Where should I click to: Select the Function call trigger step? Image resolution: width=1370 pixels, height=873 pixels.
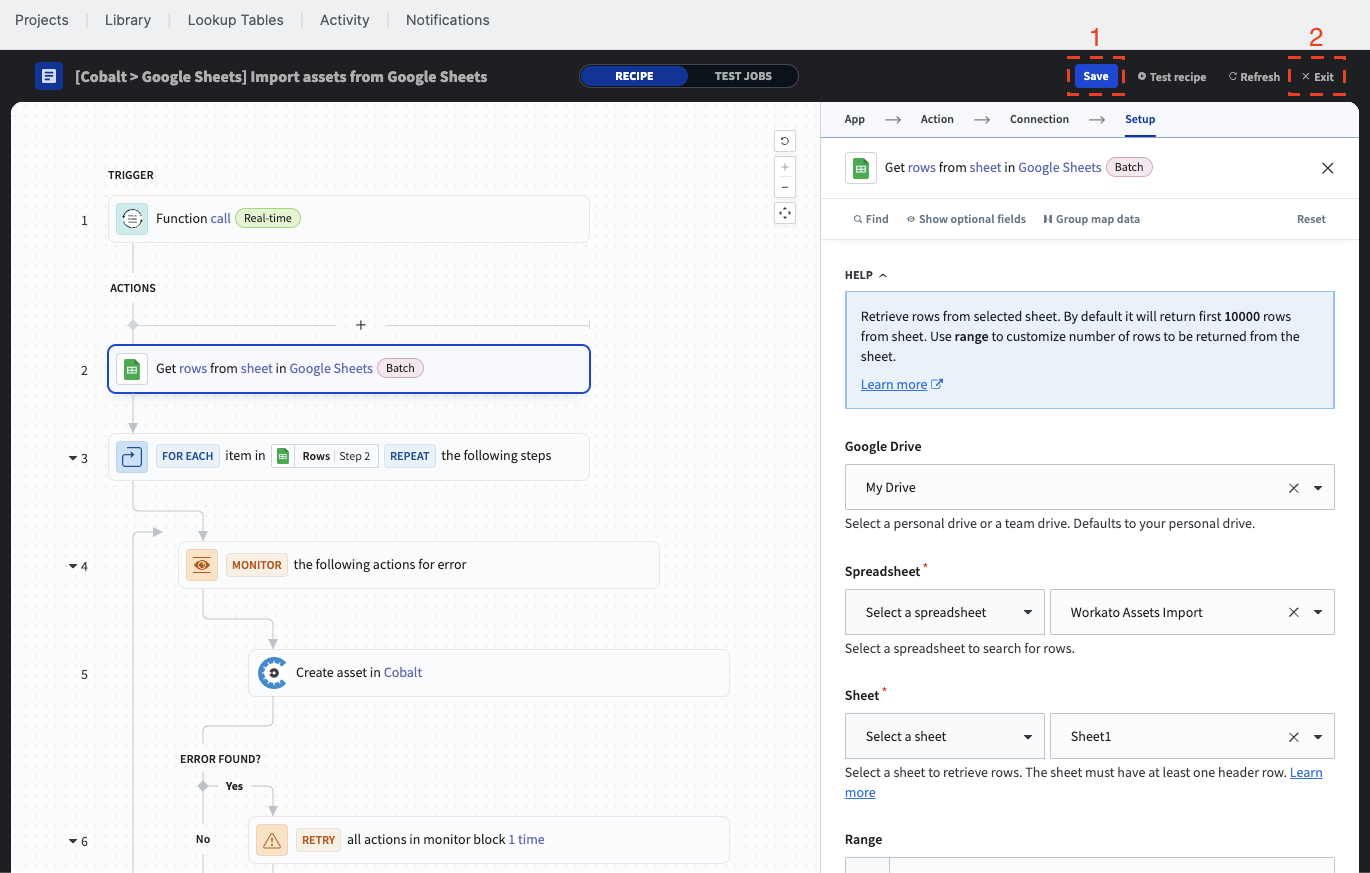pyautogui.click(x=349, y=219)
